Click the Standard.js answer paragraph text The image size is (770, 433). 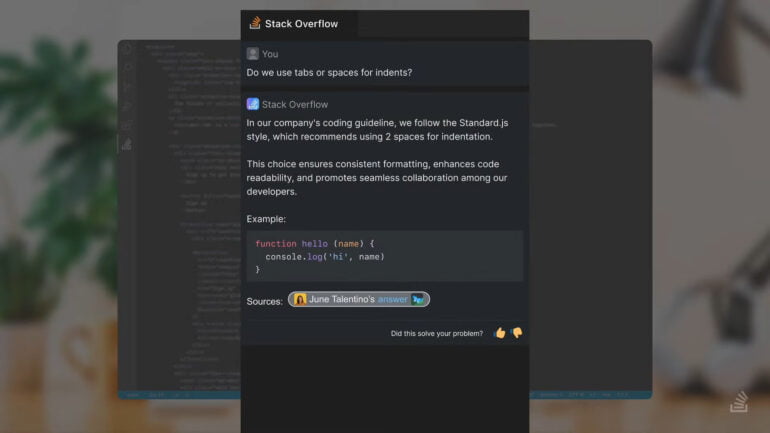(x=377, y=130)
